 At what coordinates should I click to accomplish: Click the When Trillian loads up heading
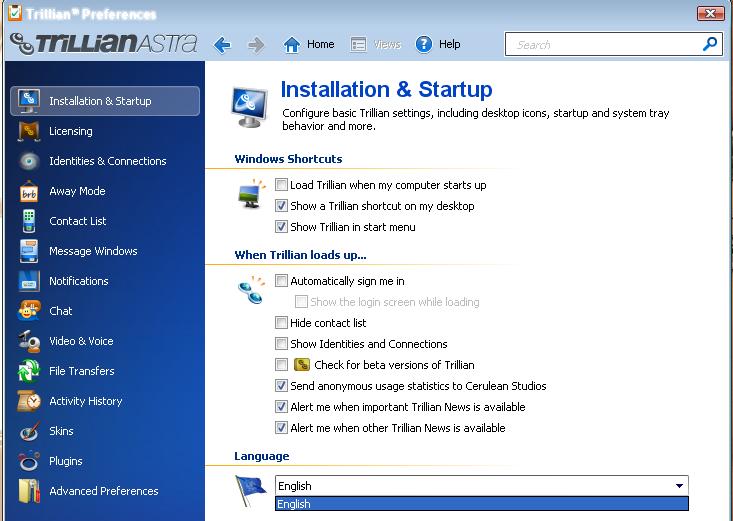coord(301,255)
